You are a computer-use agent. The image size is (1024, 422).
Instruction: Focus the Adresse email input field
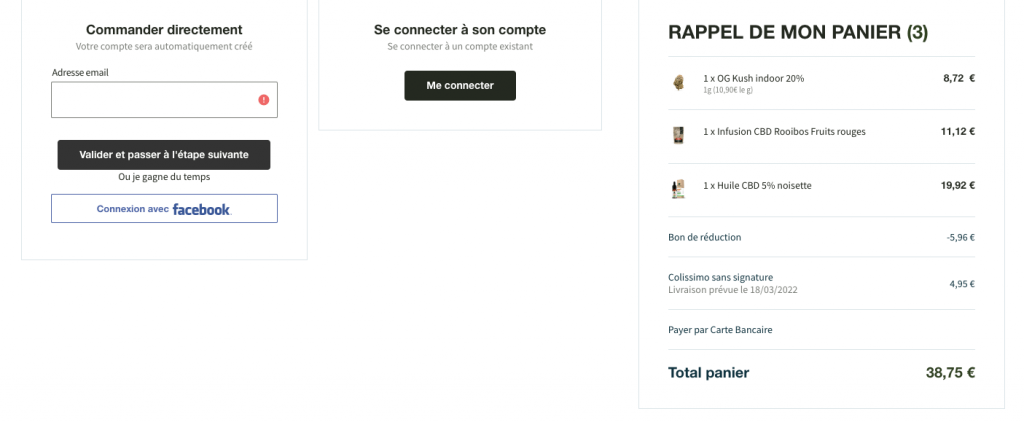[x=165, y=100]
